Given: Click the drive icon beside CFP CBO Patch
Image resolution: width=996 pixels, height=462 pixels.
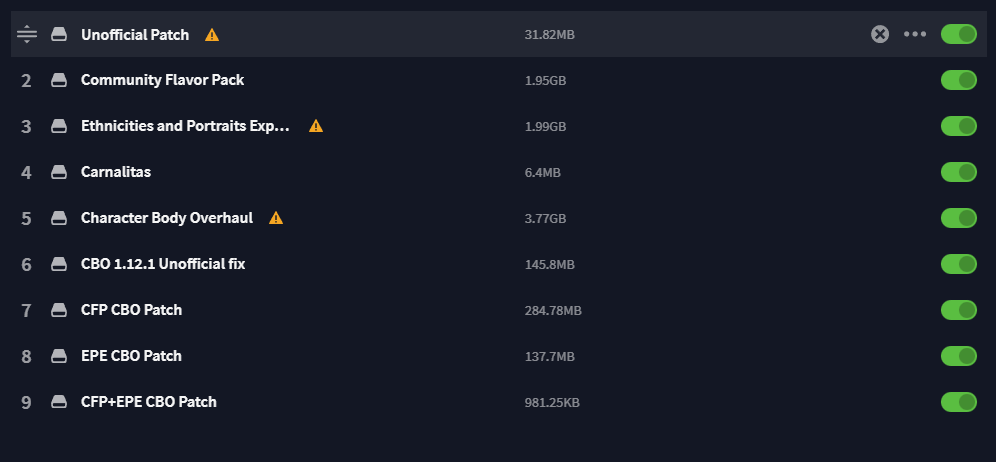Looking at the screenshot, I should coord(59,310).
